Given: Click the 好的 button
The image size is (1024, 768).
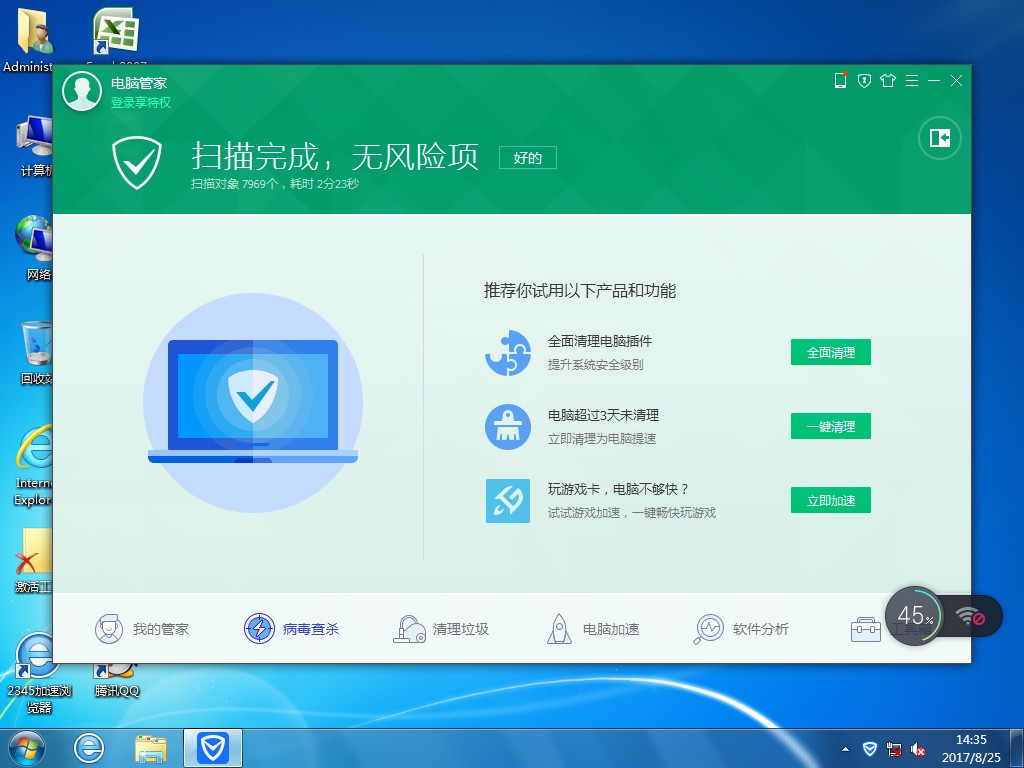Looking at the screenshot, I should (528, 157).
